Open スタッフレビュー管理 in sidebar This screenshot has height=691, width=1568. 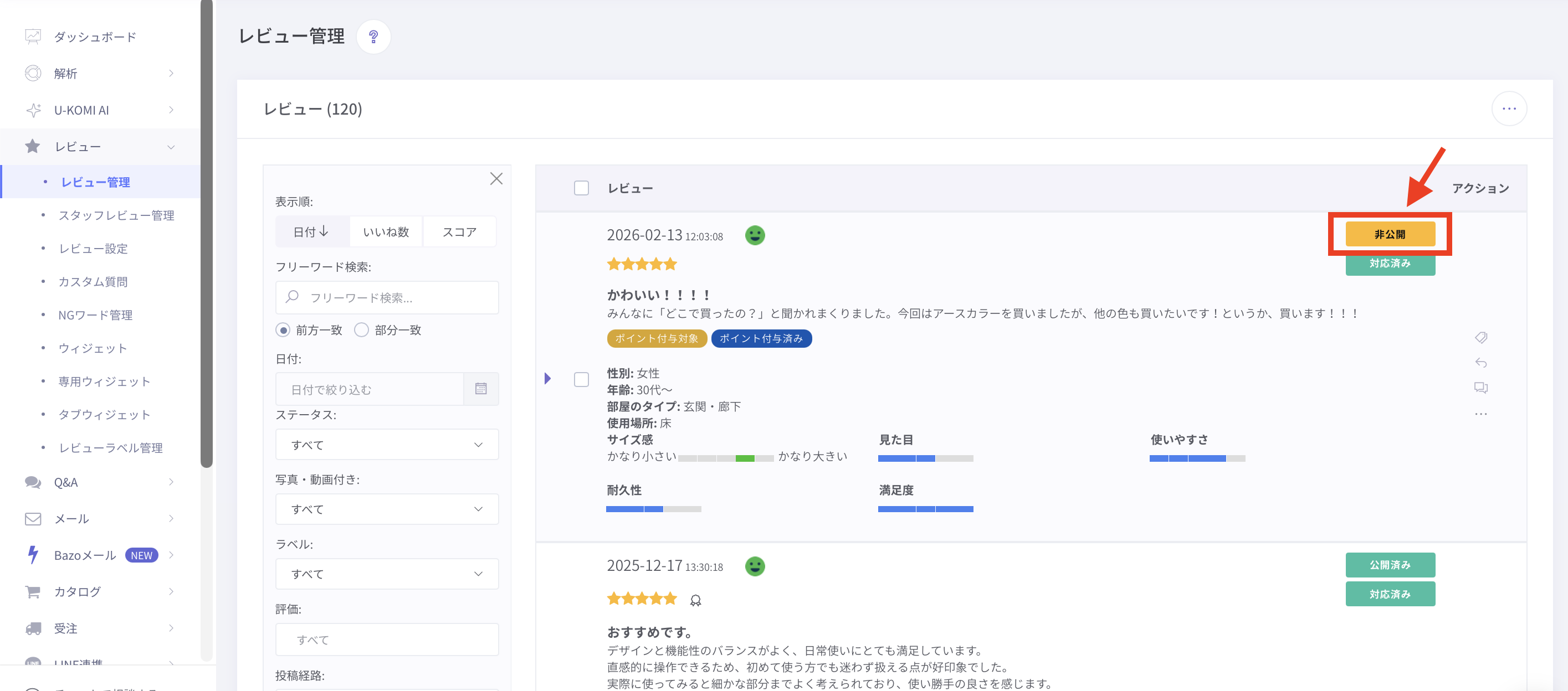[116, 215]
